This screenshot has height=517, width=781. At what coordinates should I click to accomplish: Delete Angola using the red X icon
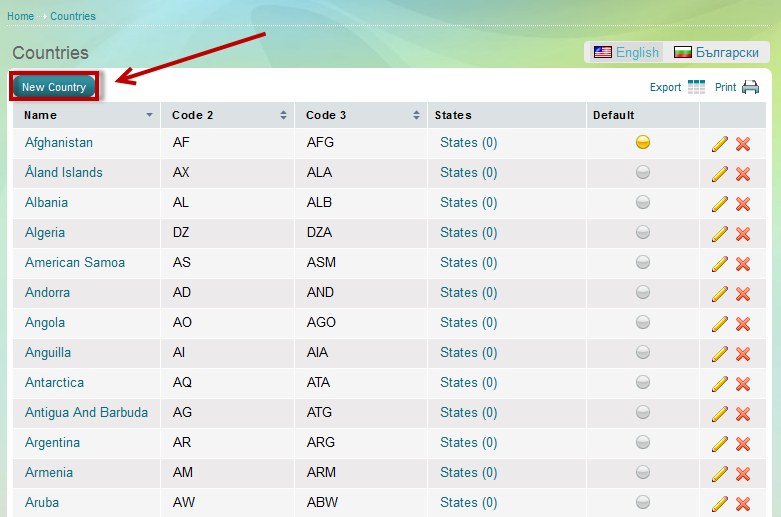tap(743, 324)
